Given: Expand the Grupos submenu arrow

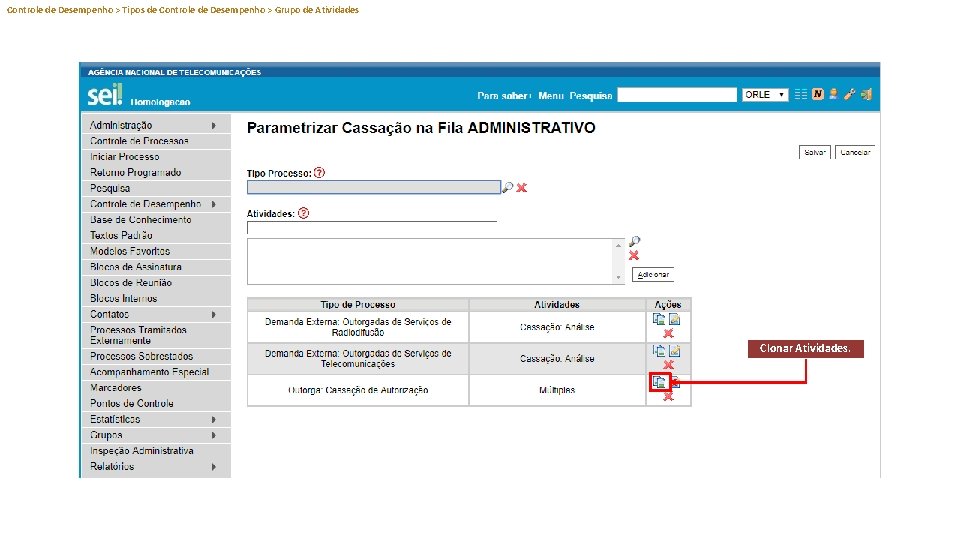Looking at the screenshot, I should [214, 435].
